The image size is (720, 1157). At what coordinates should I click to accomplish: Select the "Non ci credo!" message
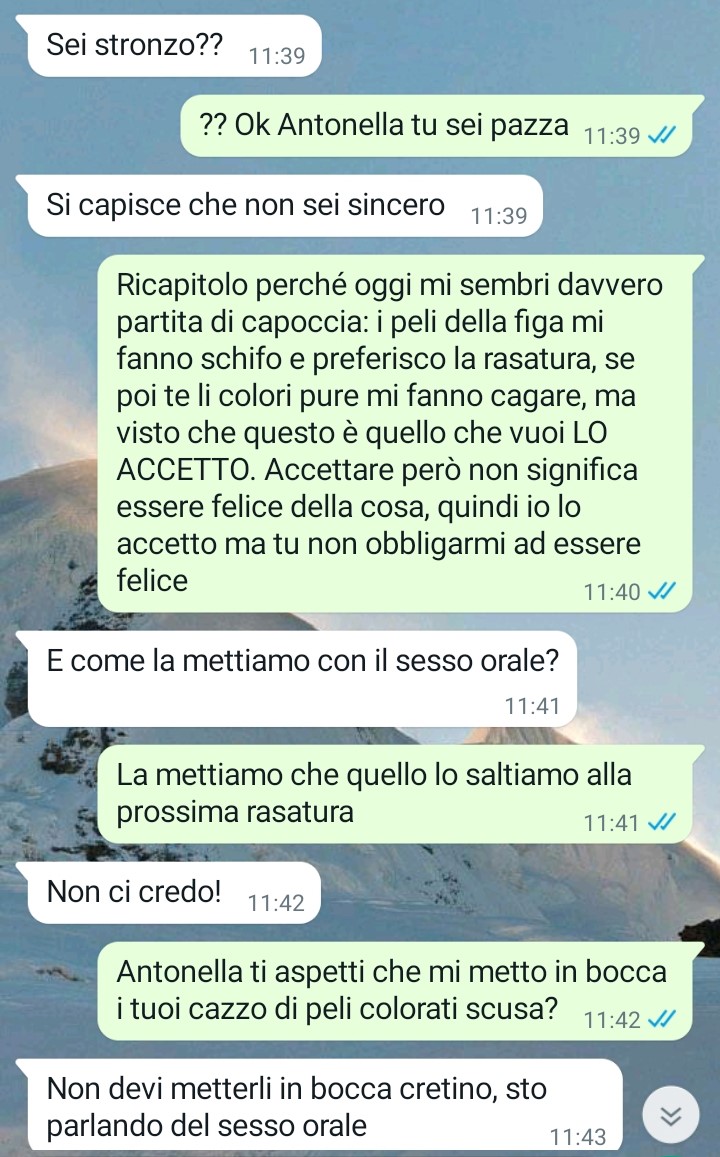[173, 893]
